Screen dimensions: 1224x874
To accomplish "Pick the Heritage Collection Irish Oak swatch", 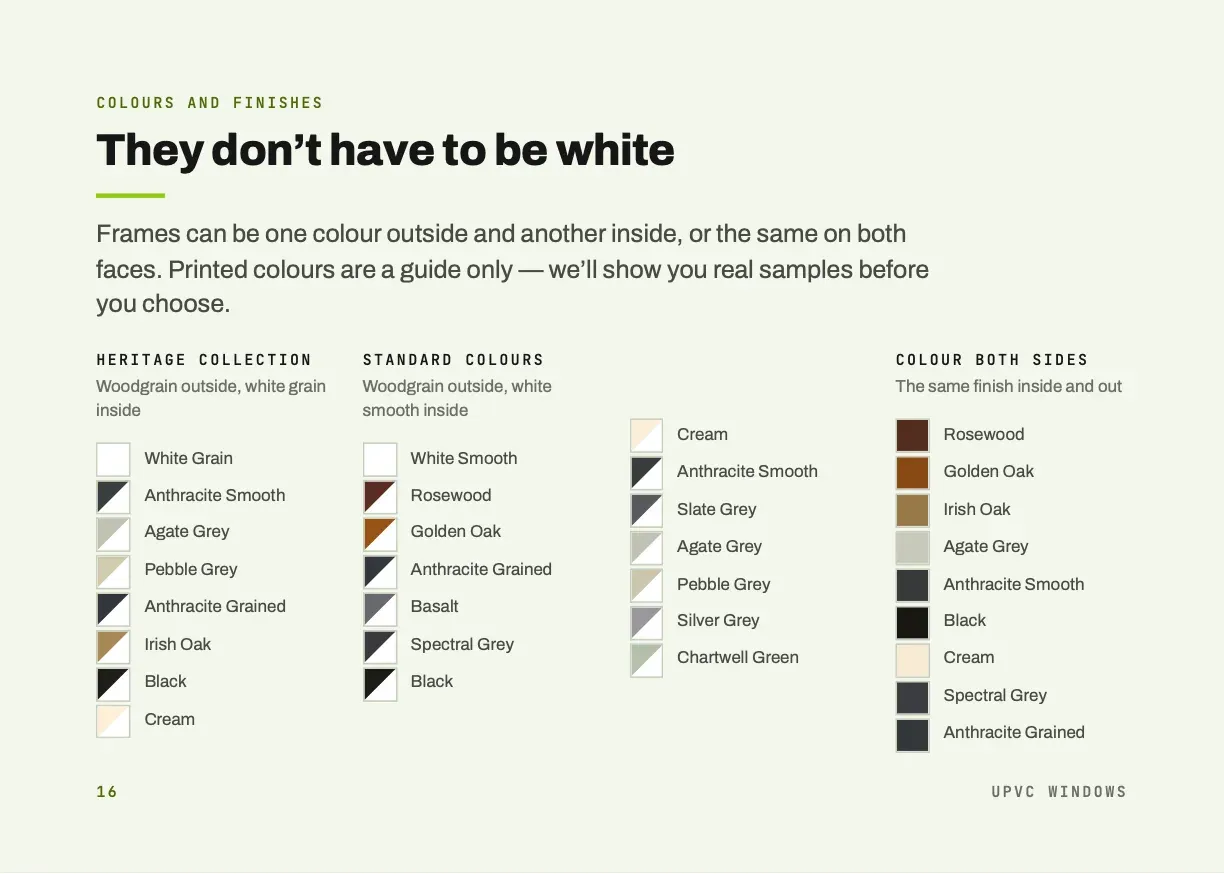I will 113,645.
